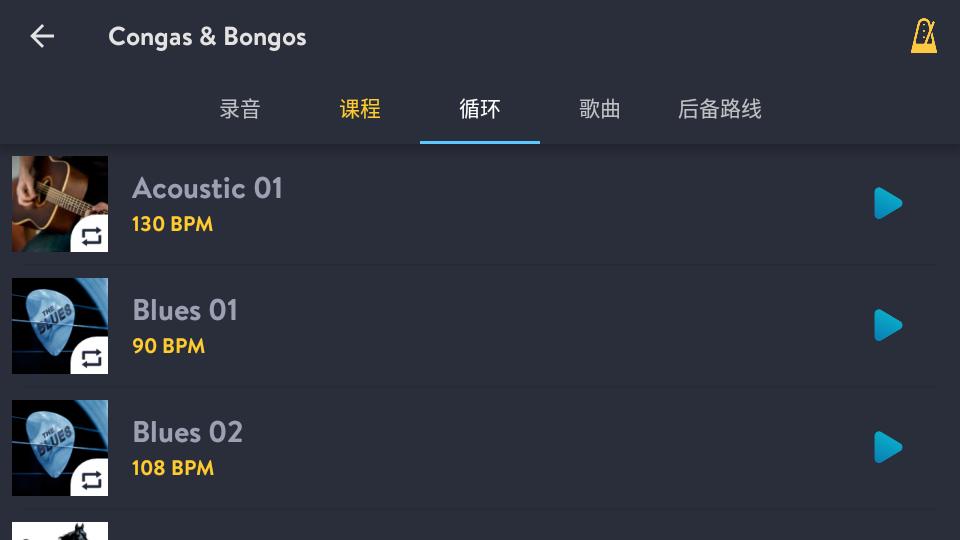Tap loop icon on Blues 02 thumbnail

91,480
